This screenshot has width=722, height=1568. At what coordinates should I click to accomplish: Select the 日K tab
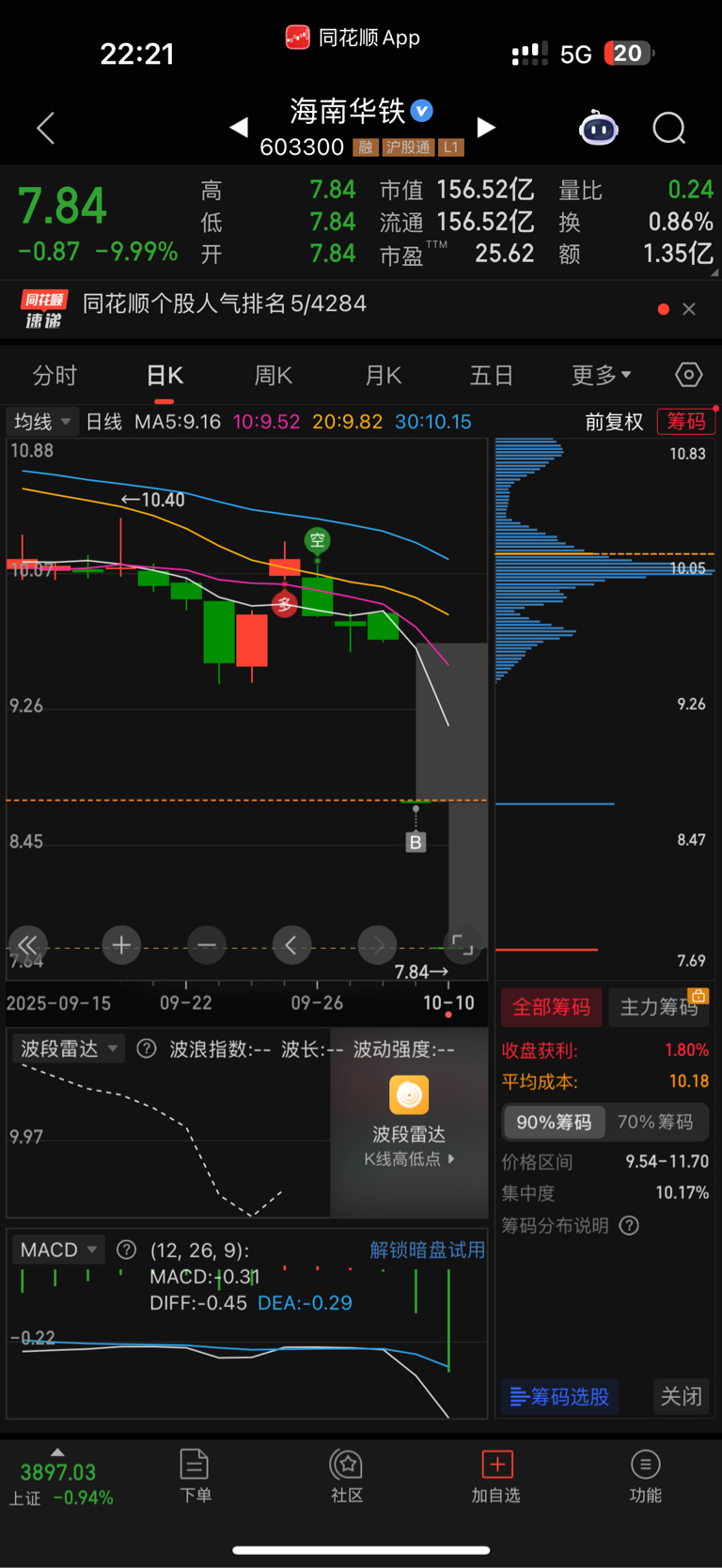pos(165,376)
